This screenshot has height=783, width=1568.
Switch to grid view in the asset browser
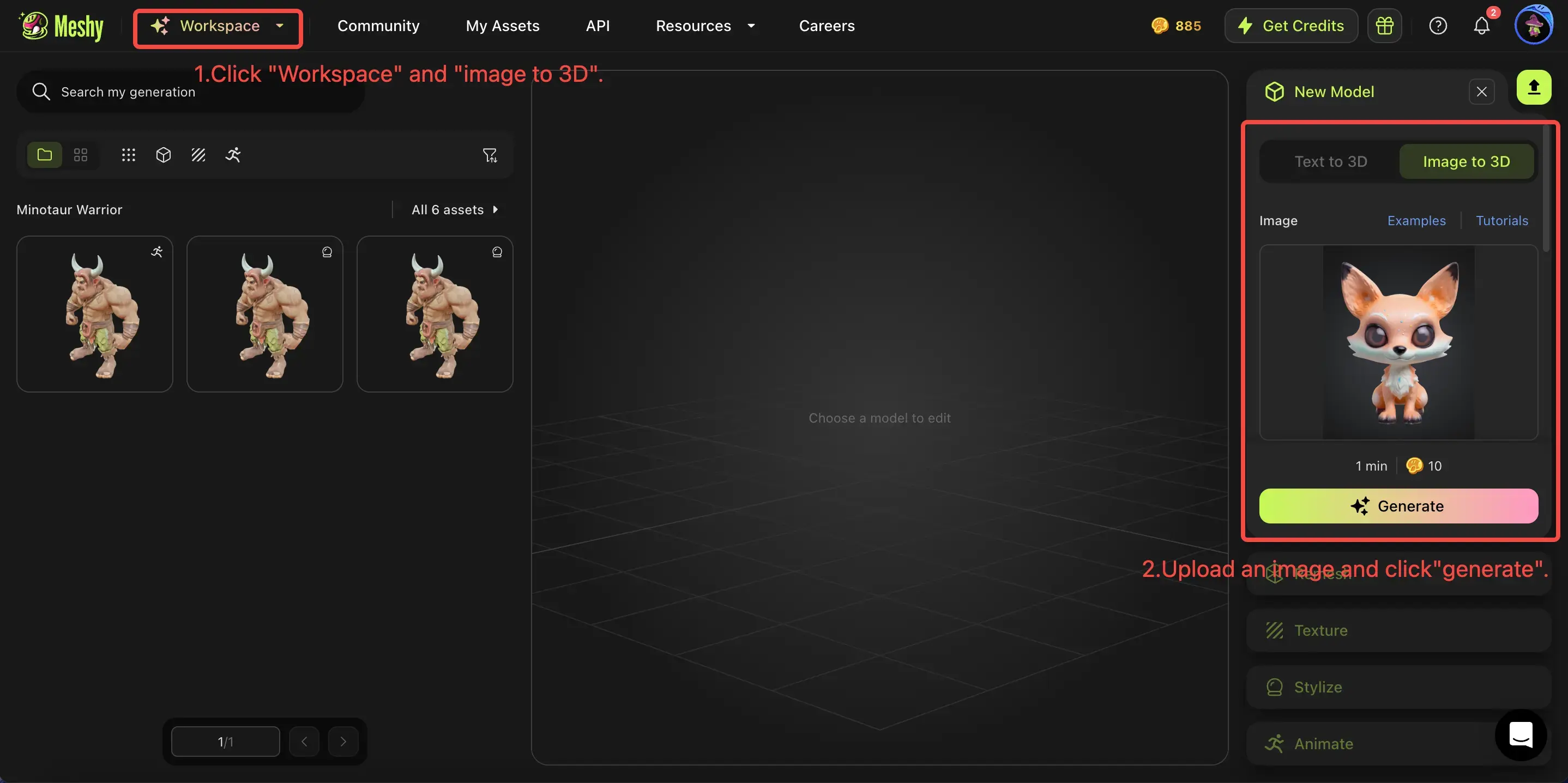click(x=80, y=155)
